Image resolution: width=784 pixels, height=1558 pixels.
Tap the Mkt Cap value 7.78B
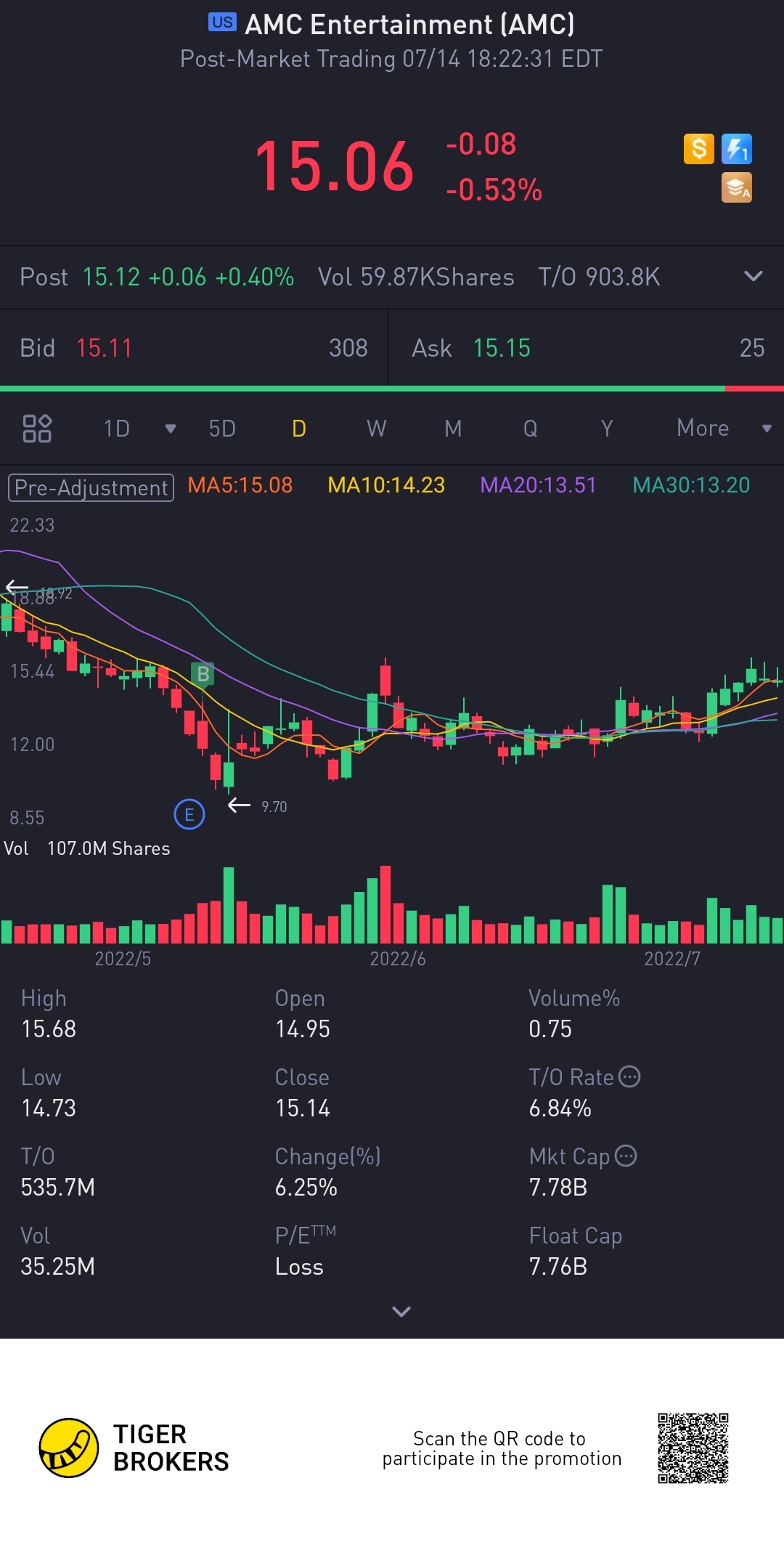[558, 1188]
